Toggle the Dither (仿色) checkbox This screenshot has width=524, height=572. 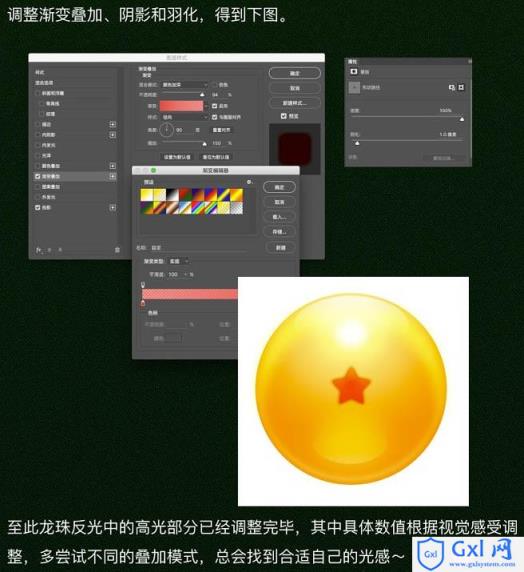pyautogui.click(x=215, y=85)
